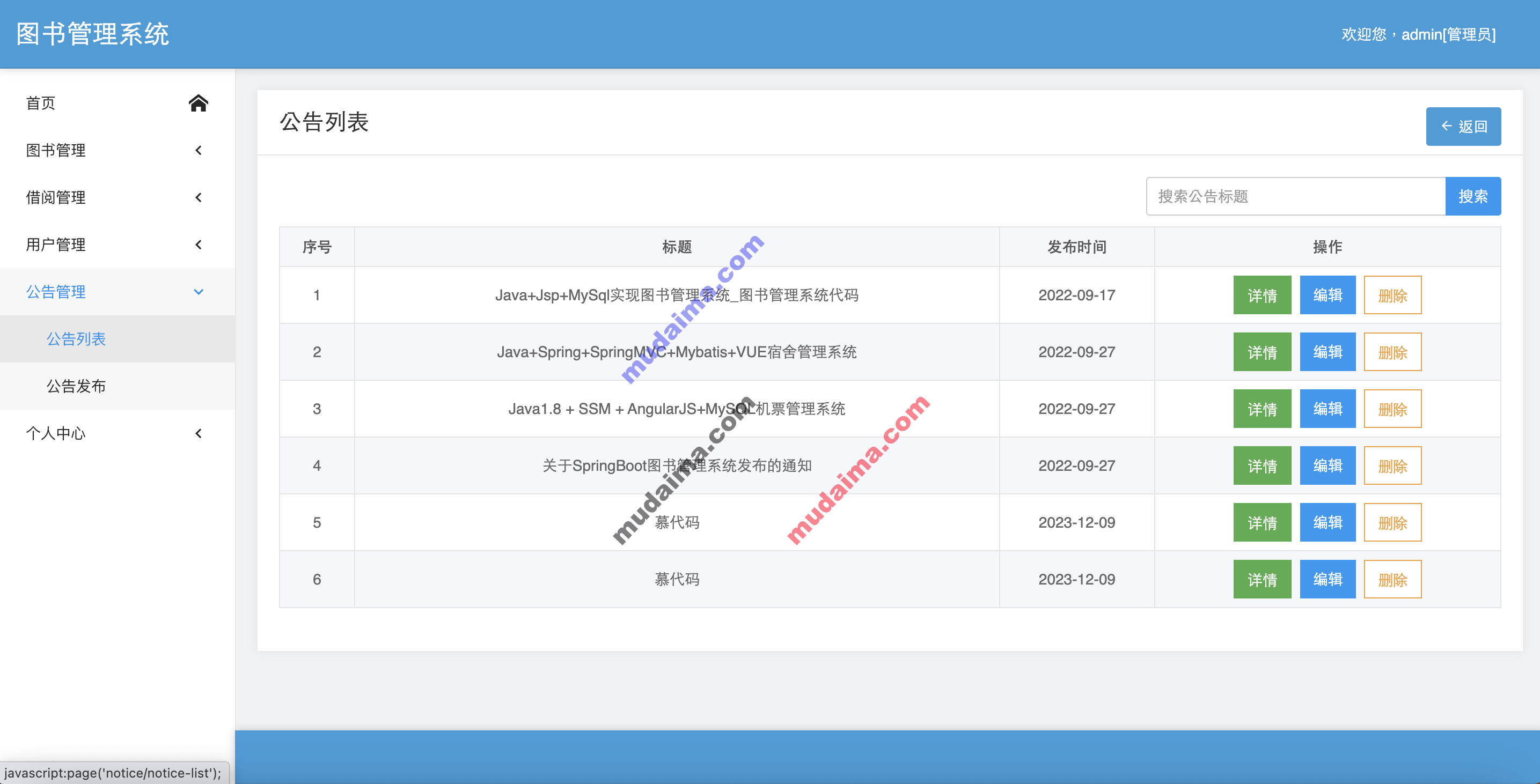
Task: Select title 'Java+Spring+SpringMVC+Mybatis+VUE宿舍管理系统'
Action: [677, 352]
